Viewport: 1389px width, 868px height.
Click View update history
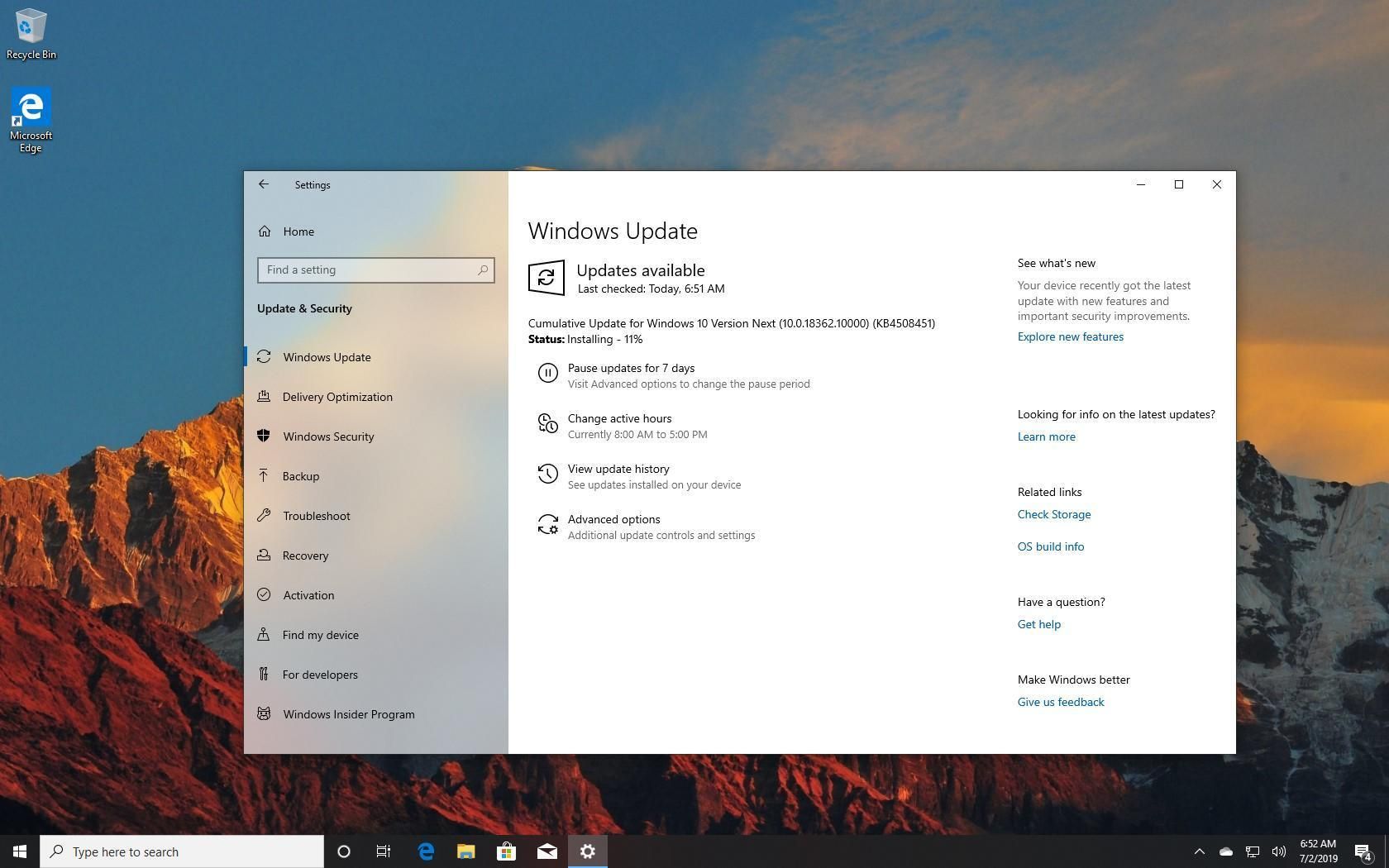coord(618,469)
